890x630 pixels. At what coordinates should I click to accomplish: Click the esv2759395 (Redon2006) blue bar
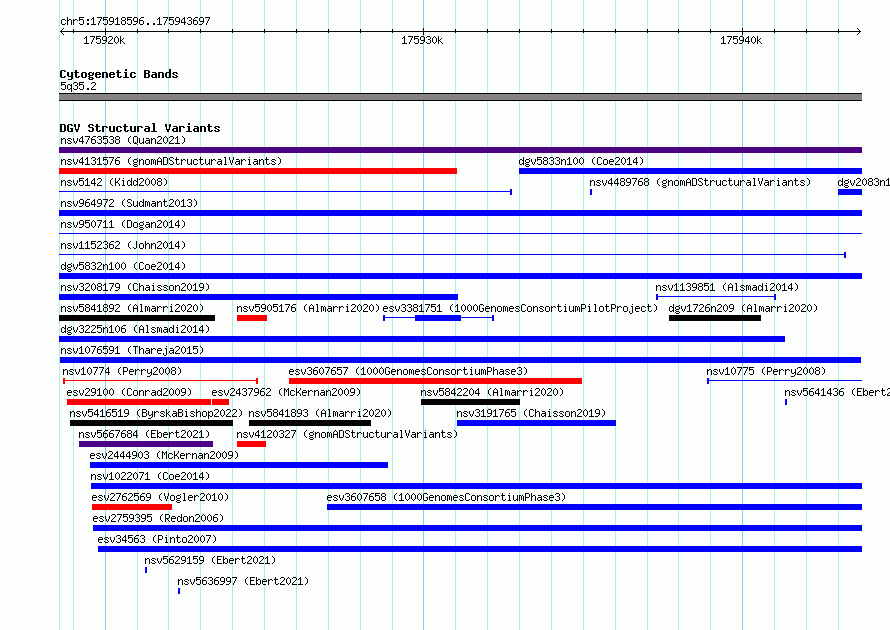pos(477,528)
